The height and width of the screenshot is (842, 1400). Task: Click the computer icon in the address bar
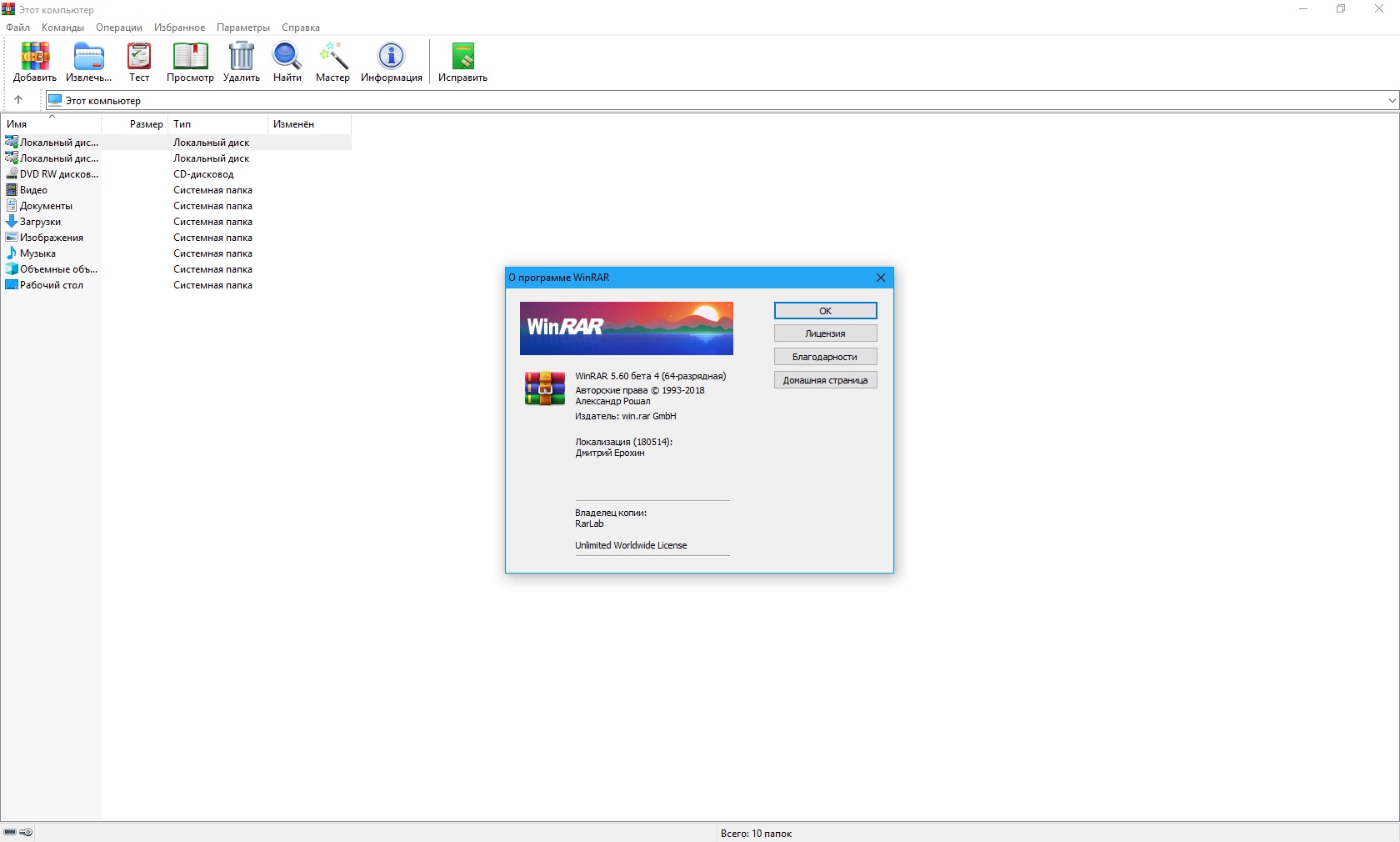coord(55,100)
